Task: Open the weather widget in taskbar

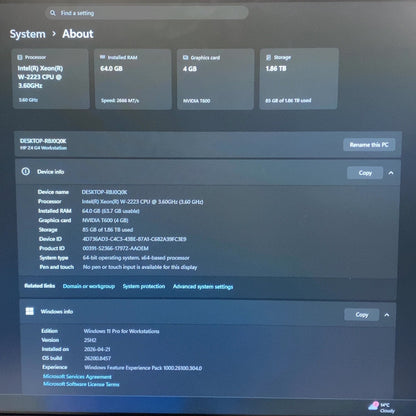Action: 381,407
